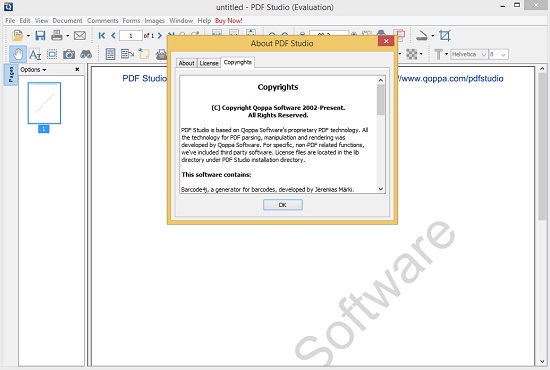Click the Open file folder icon
This screenshot has height=370, width=550.
17,35
